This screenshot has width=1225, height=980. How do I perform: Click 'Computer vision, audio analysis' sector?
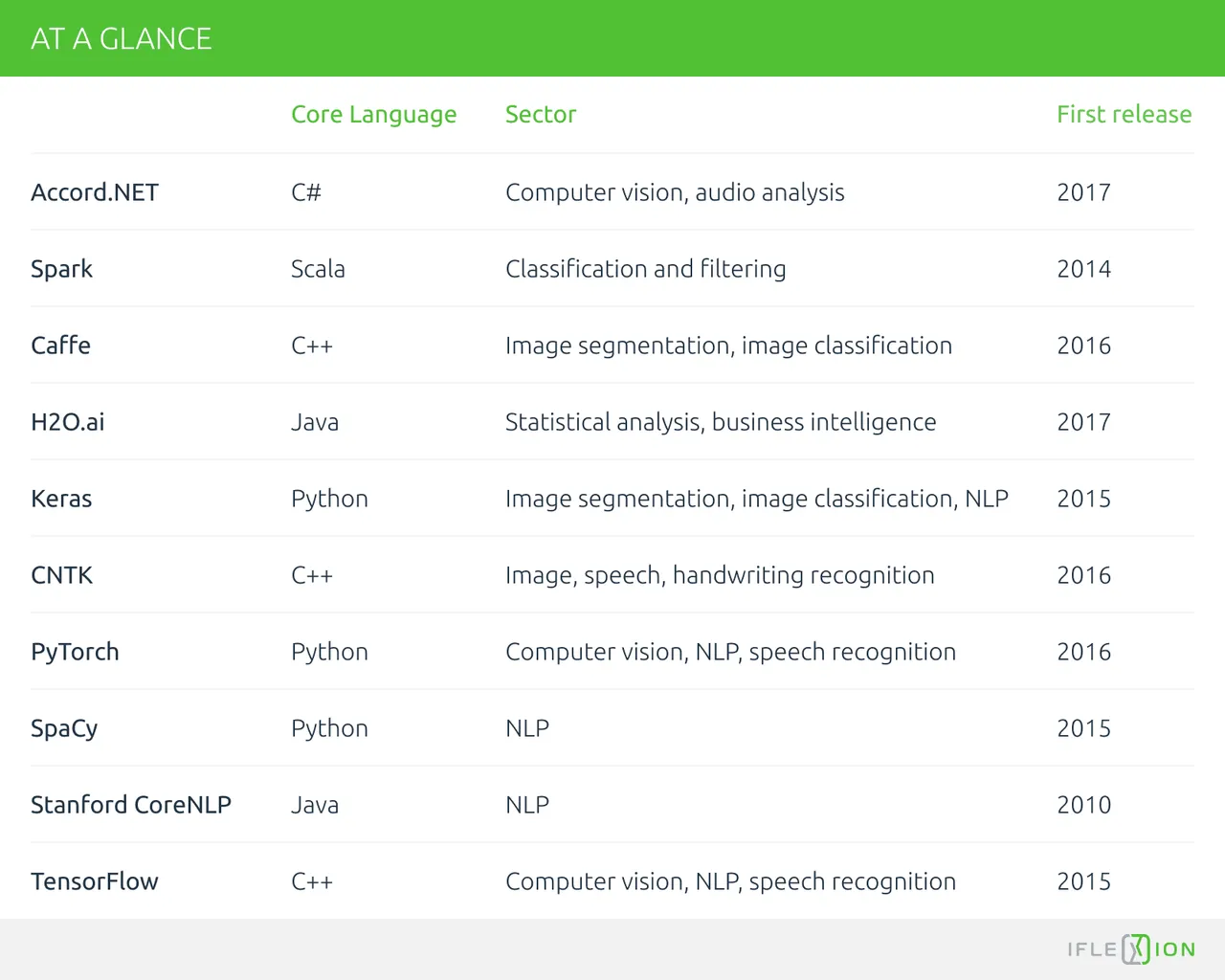pyautogui.click(x=675, y=193)
